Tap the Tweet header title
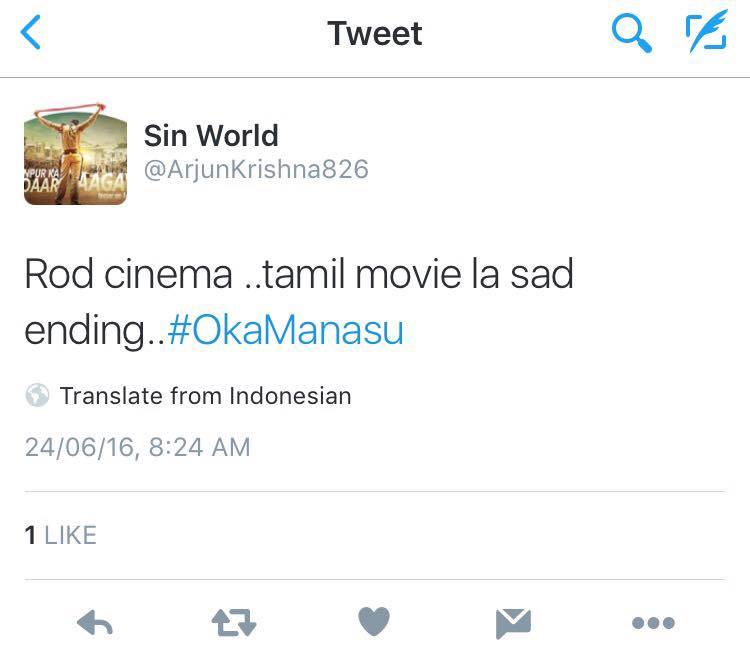The width and height of the screenshot is (750, 662). (x=375, y=33)
